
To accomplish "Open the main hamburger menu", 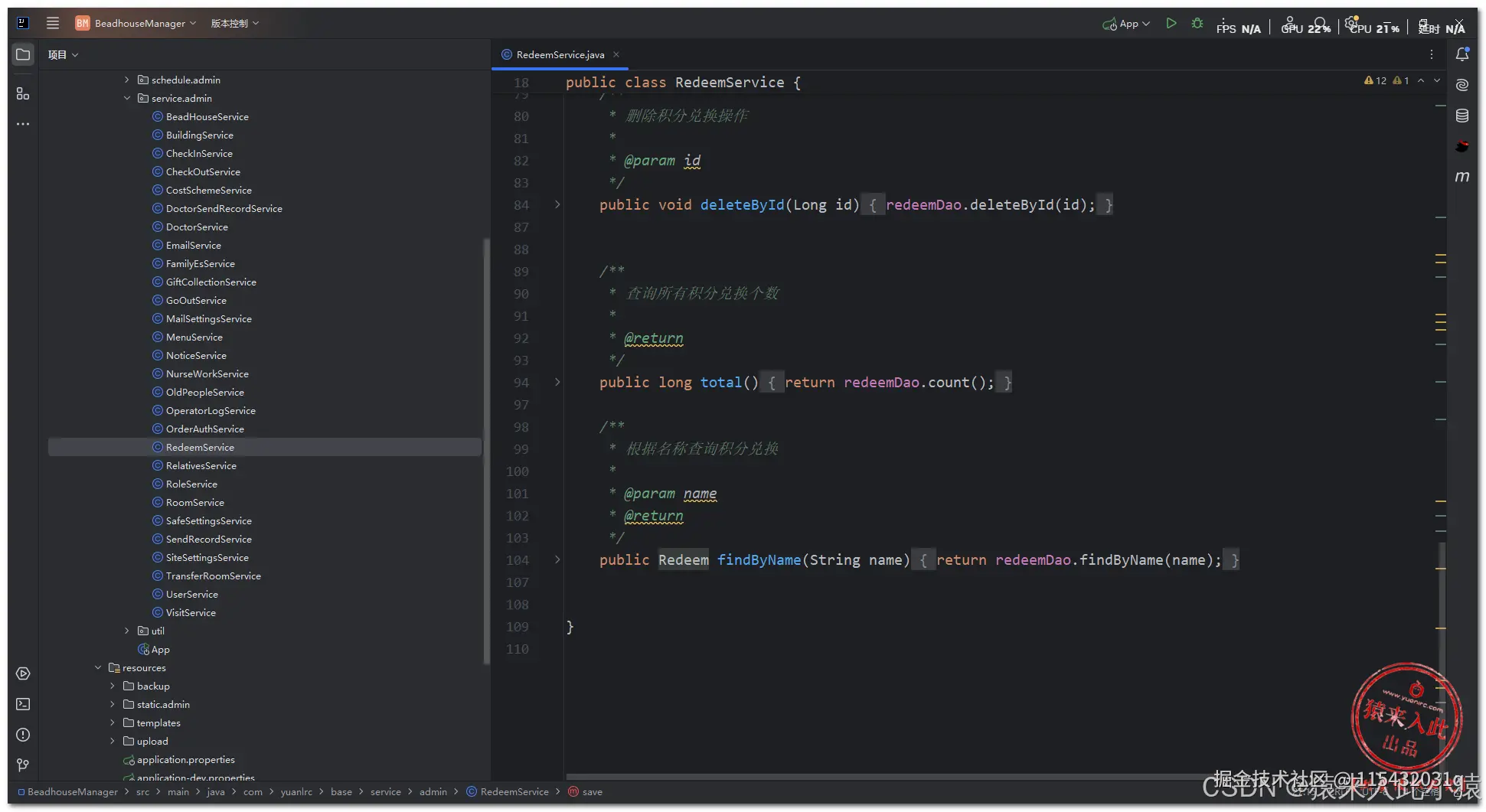I will tap(53, 23).
